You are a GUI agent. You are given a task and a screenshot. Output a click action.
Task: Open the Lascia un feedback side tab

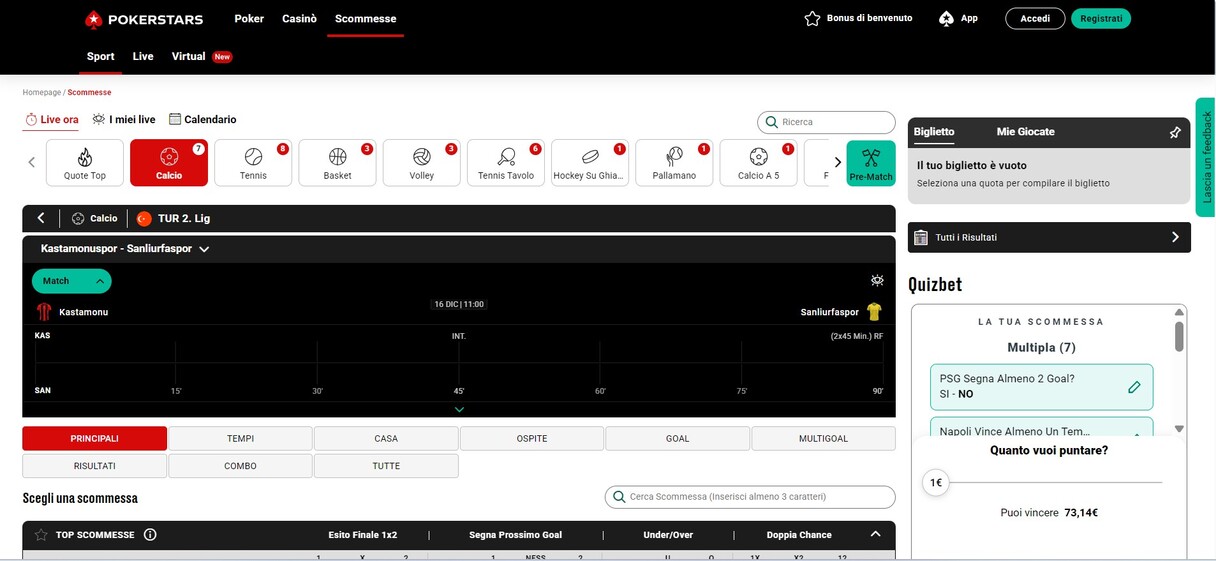click(x=1206, y=157)
